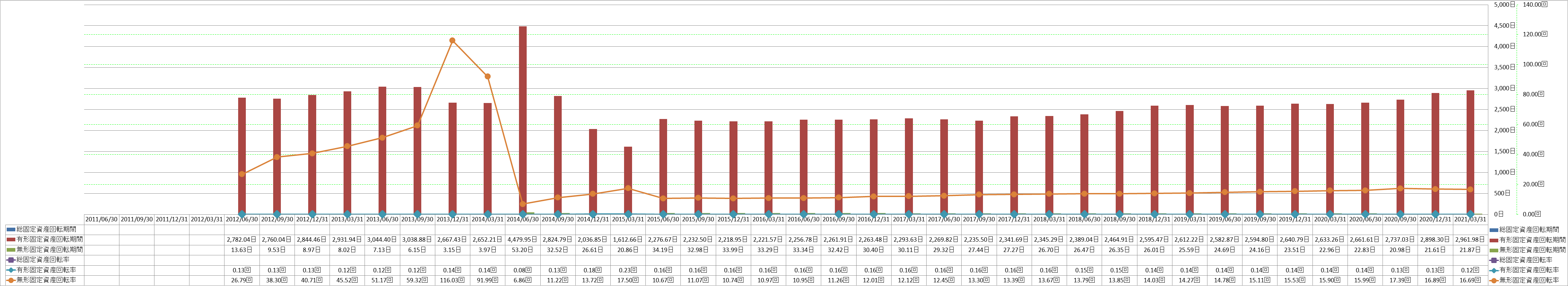1568x286 pixels.
Task: Select the 2019/06/30 date header
Action: coord(1225,219)
